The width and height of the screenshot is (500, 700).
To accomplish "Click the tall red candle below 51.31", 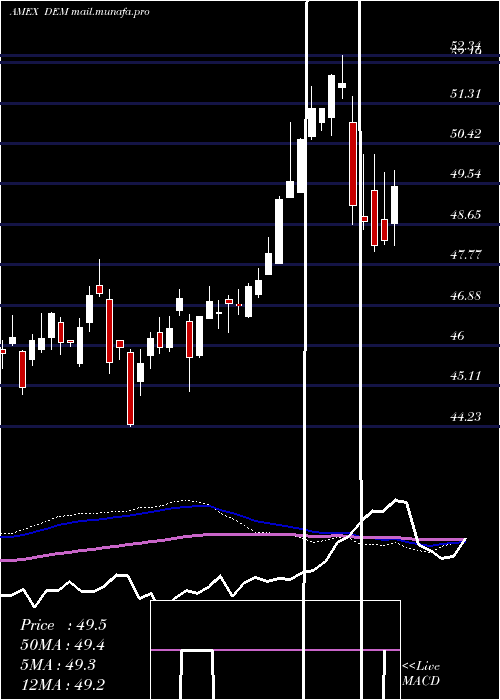I will tap(353, 164).
